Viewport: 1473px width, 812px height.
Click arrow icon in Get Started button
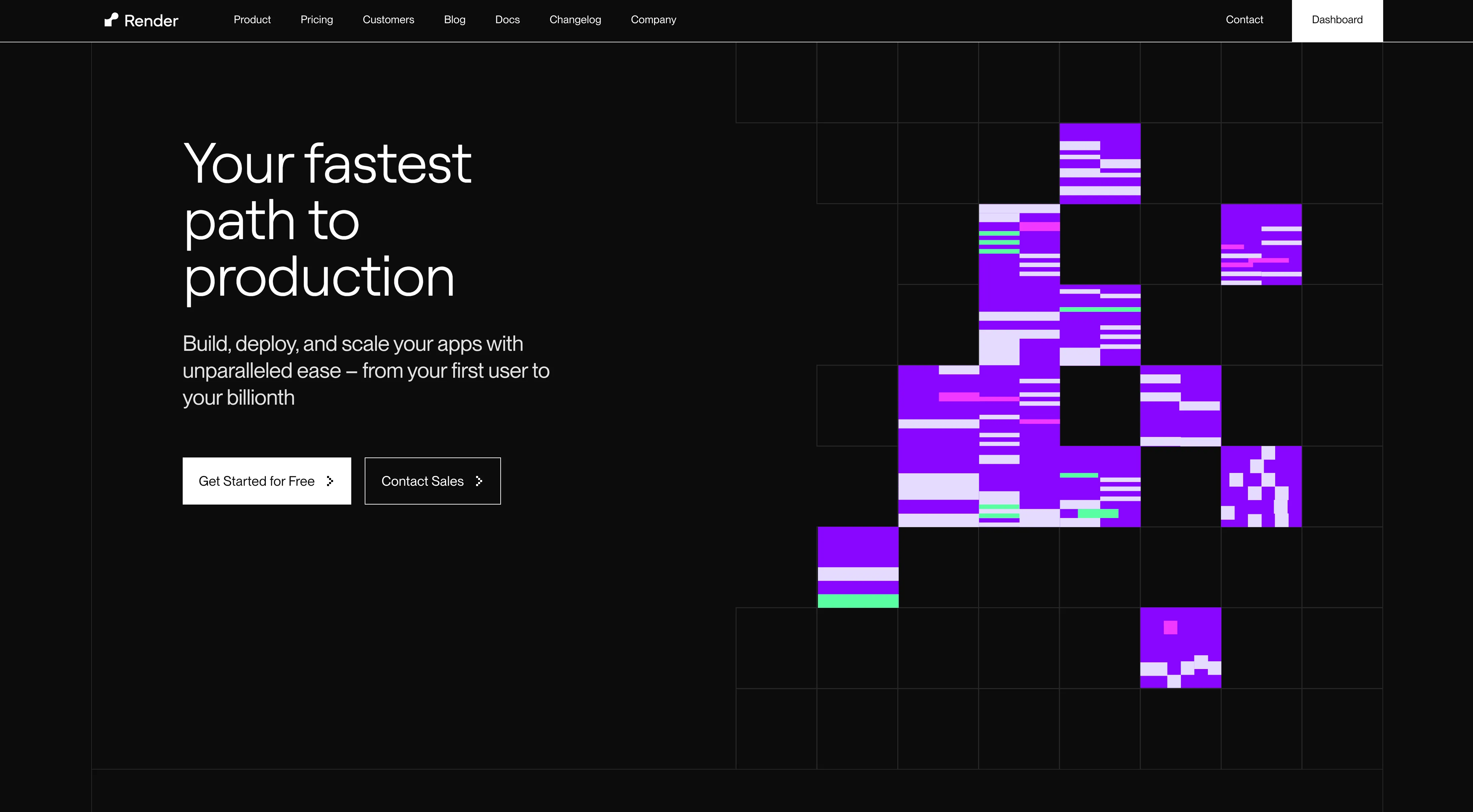(x=330, y=481)
